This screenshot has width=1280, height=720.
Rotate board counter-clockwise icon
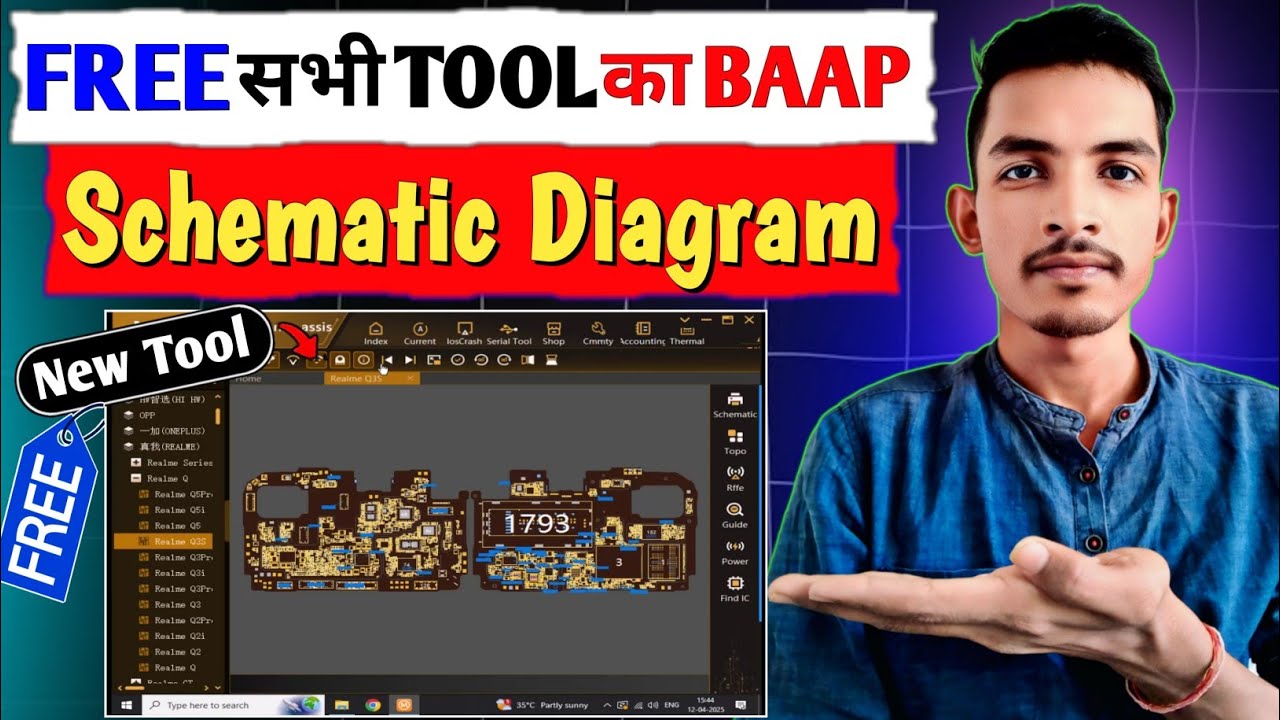tap(481, 360)
